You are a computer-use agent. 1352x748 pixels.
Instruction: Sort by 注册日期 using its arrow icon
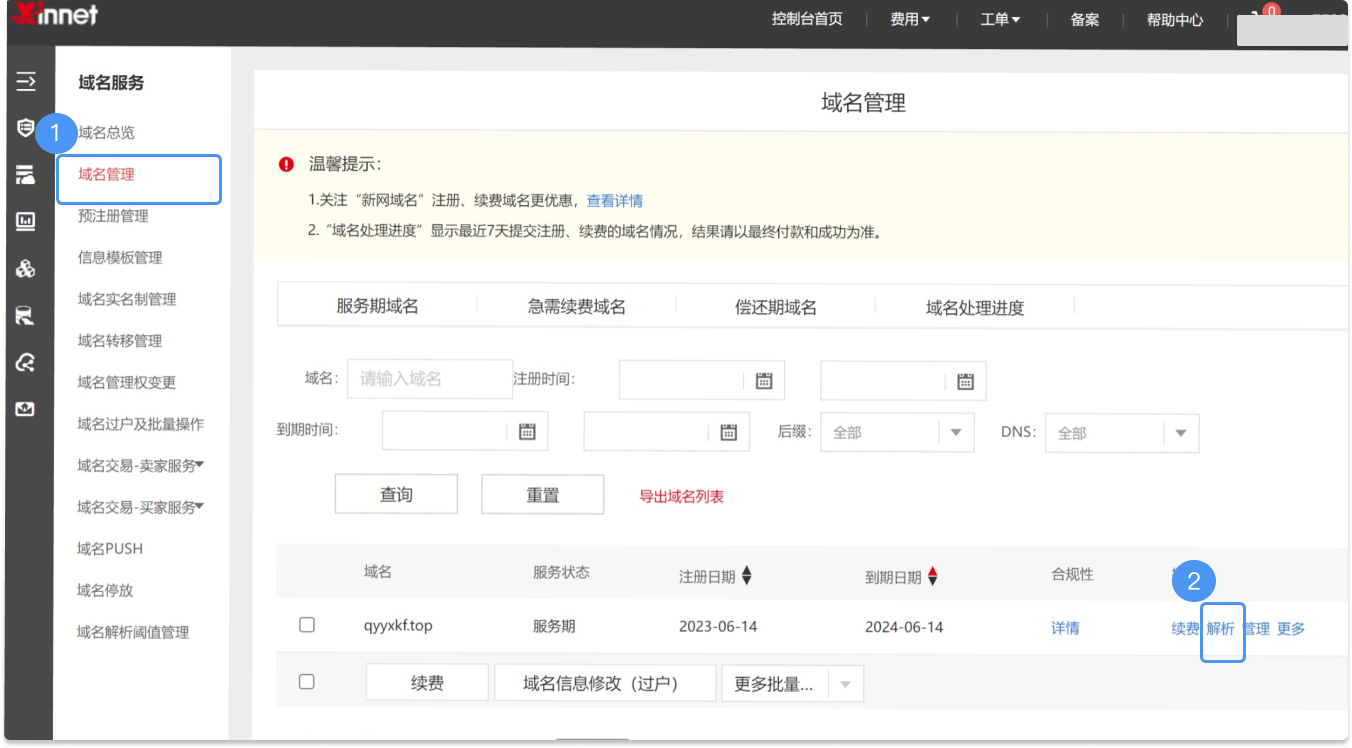746,576
